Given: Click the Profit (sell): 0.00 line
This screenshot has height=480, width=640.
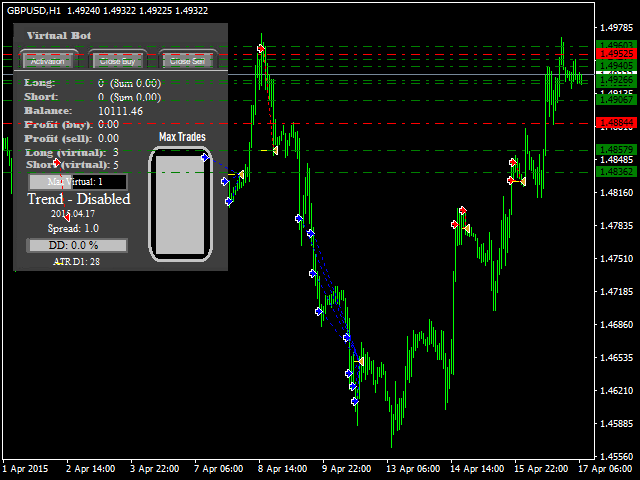Looking at the screenshot, I should click(x=71, y=138).
